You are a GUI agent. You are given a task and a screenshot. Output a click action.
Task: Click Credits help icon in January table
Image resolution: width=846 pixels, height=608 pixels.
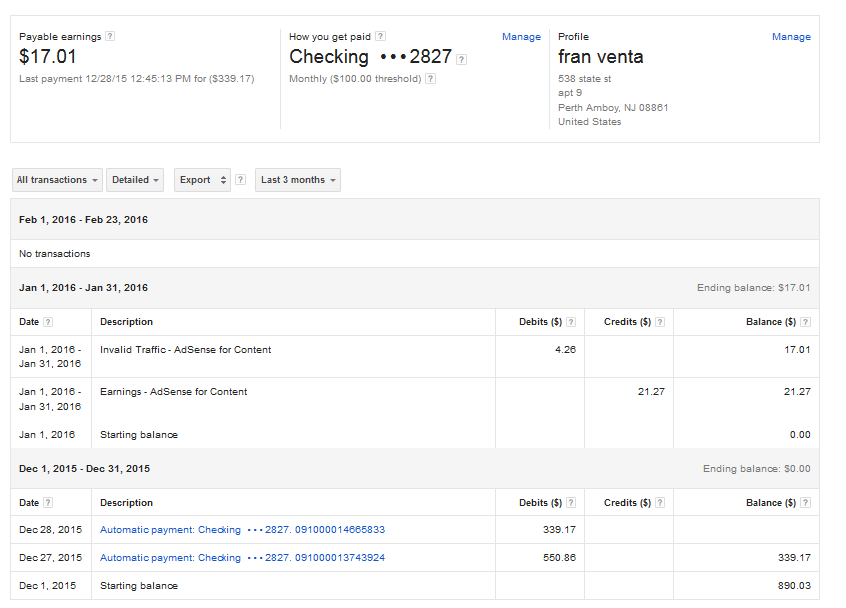point(660,322)
